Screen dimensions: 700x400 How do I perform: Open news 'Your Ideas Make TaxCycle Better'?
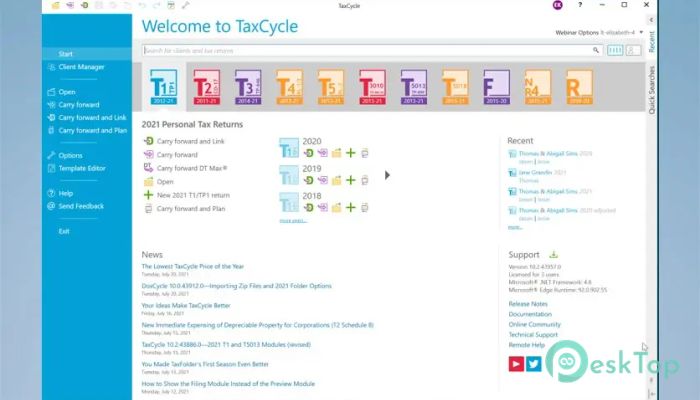pos(186,306)
